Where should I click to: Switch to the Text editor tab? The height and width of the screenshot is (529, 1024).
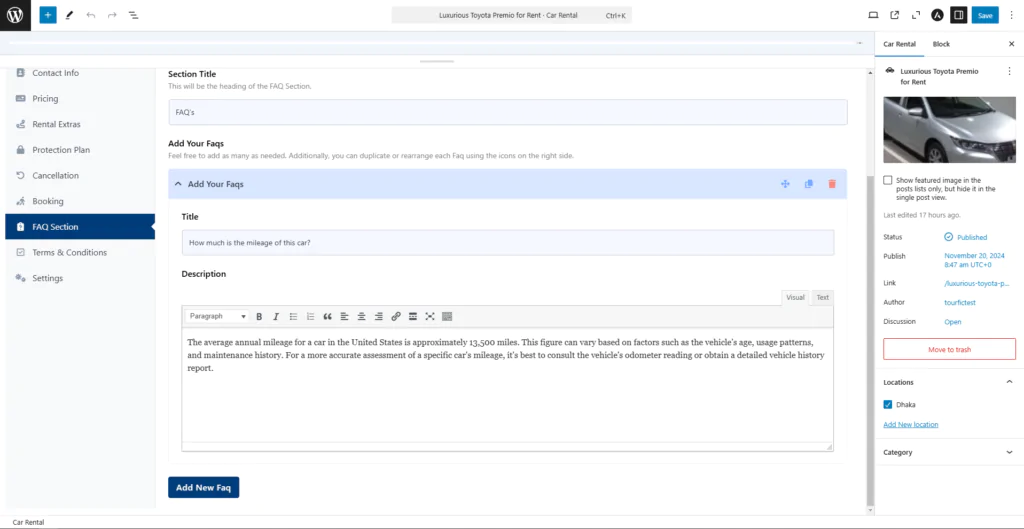point(822,297)
